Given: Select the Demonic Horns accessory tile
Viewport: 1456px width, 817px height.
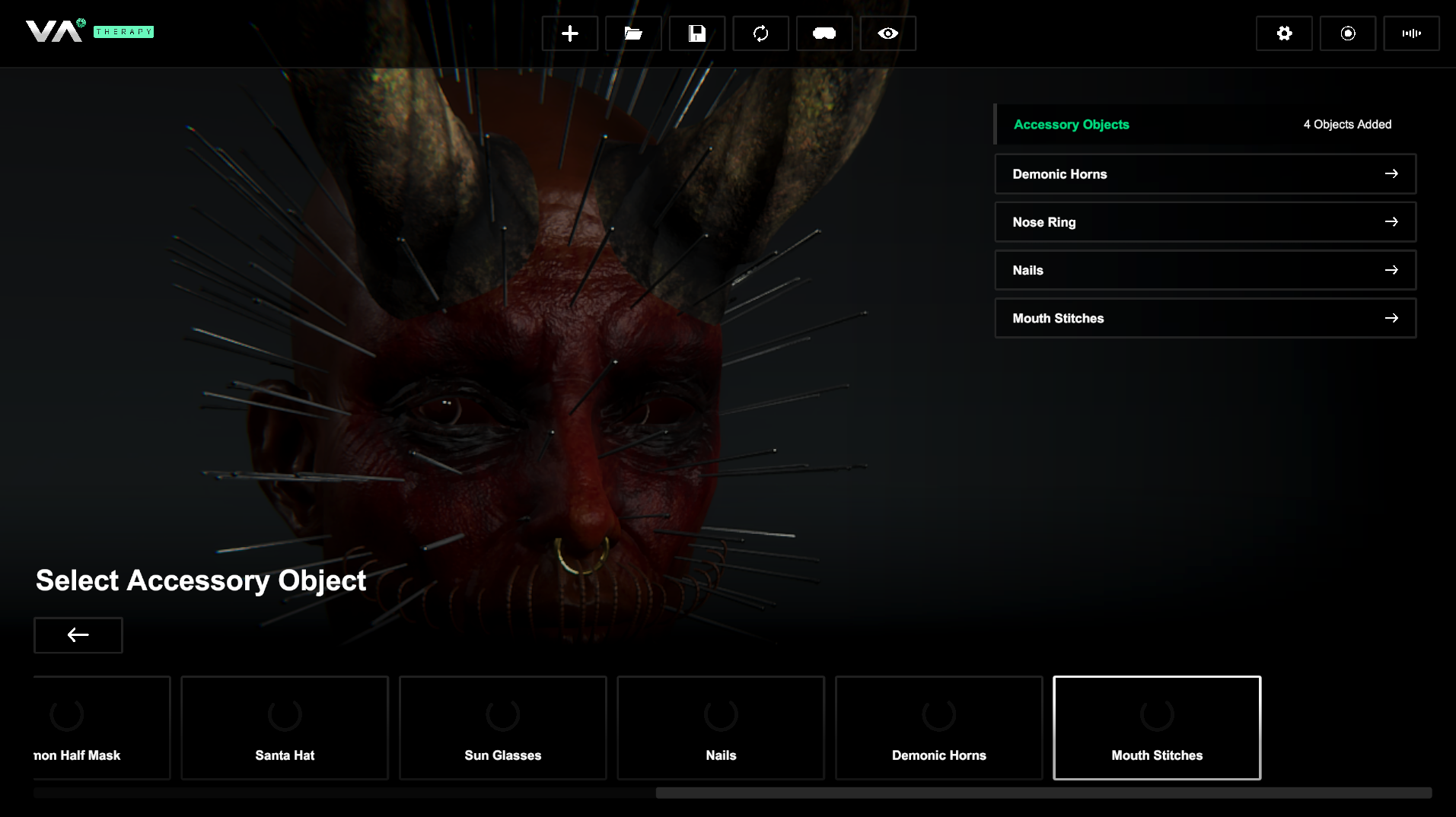Looking at the screenshot, I should tap(938, 728).
